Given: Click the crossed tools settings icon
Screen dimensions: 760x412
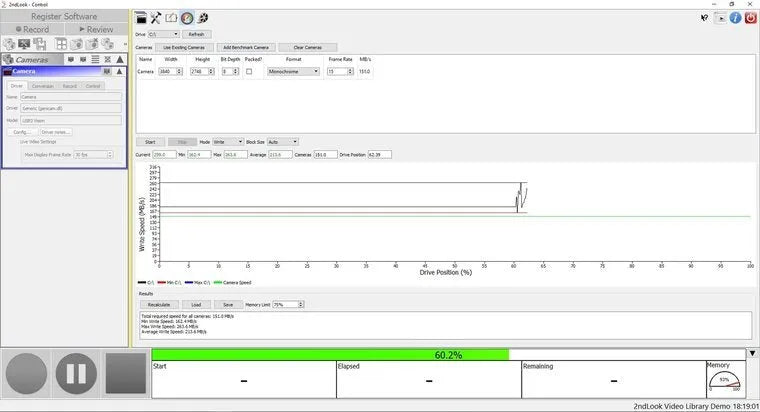Looking at the screenshot, I should [x=156, y=17].
